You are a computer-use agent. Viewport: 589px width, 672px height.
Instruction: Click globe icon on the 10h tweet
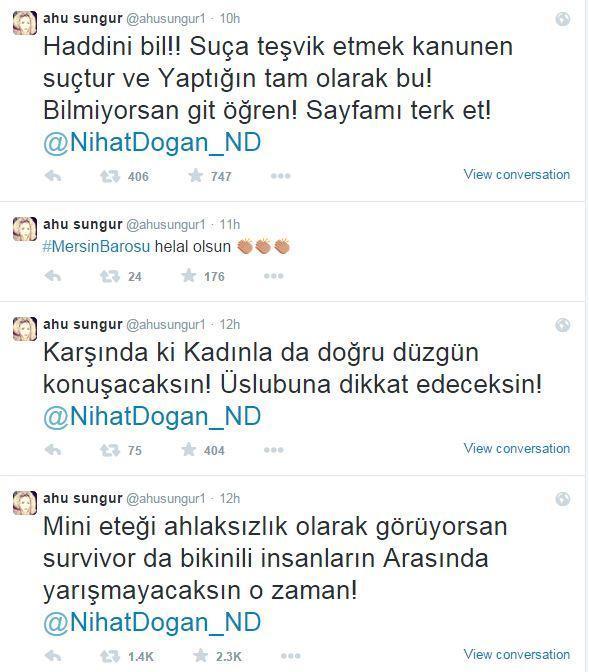point(562,19)
